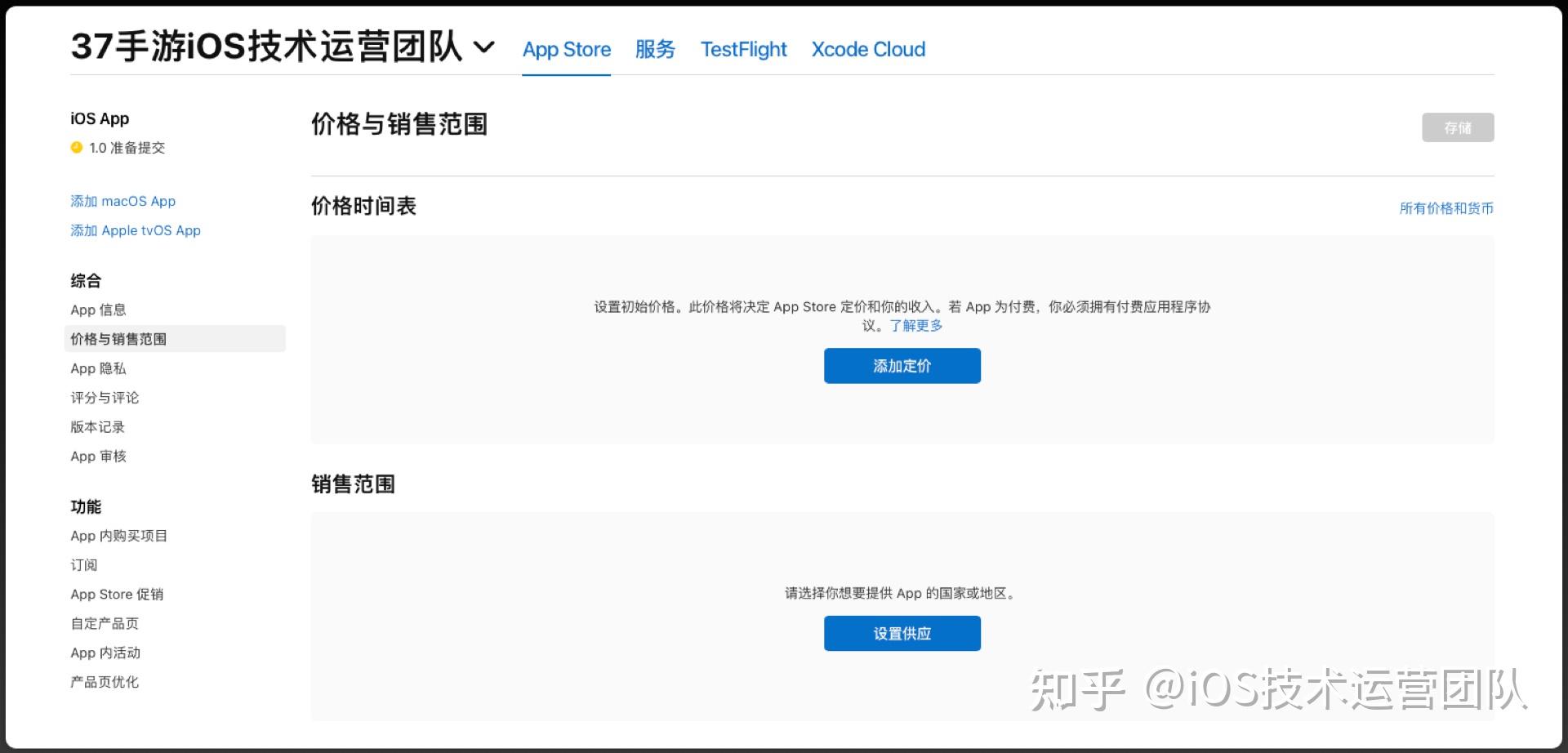The height and width of the screenshot is (753, 1568).
Task: Select App 信息 in the sidebar
Action: pyautogui.click(x=98, y=310)
